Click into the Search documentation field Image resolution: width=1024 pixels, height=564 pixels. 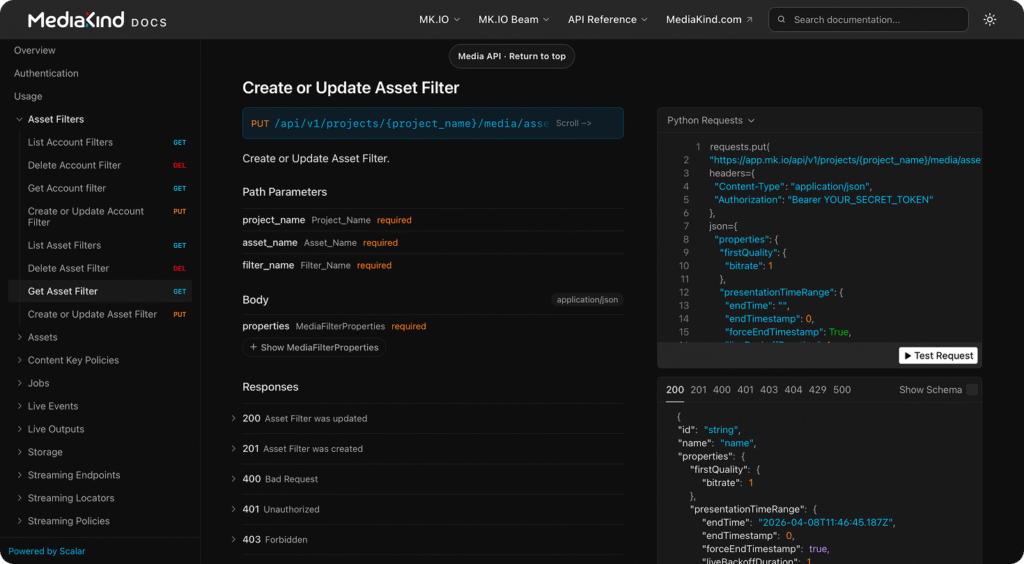coord(875,20)
